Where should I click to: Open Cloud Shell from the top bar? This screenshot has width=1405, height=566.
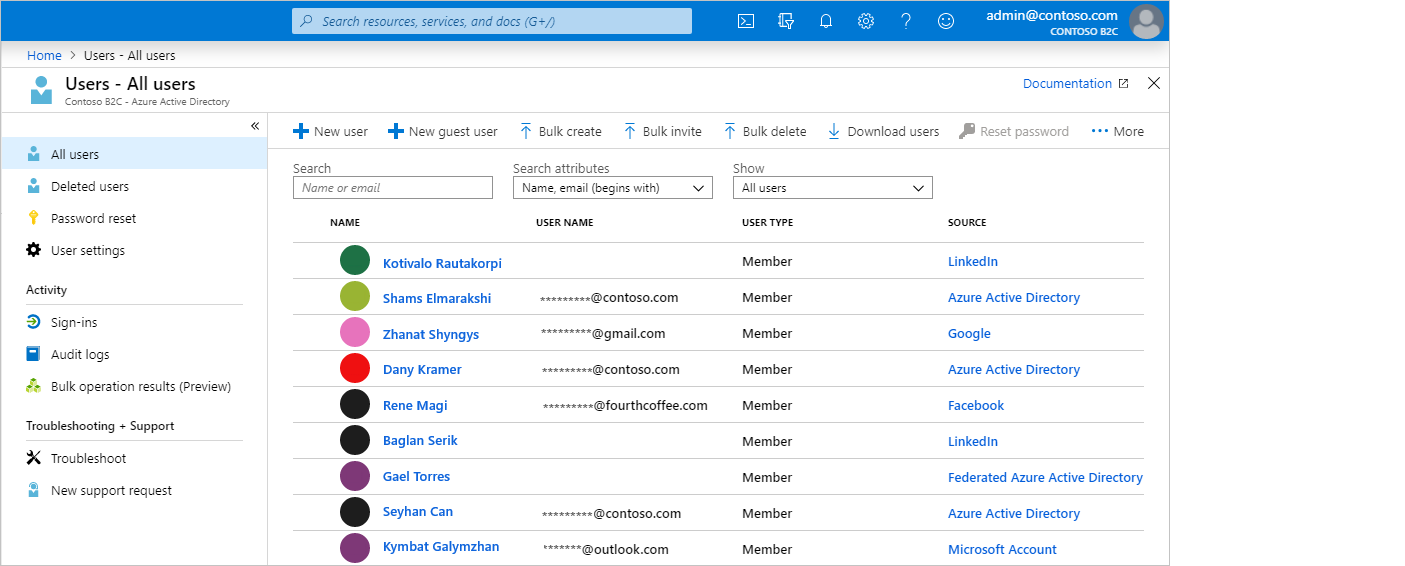tap(745, 21)
